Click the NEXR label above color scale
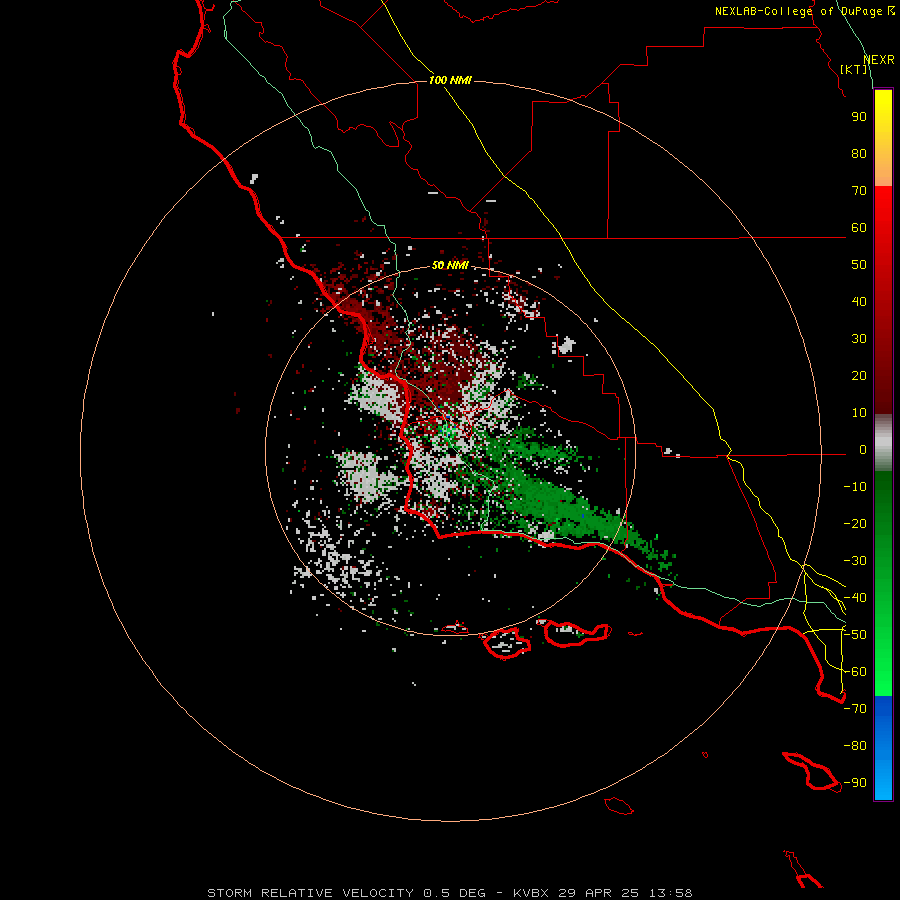The width and height of the screenshot is (900, 900). coord(879,60)
